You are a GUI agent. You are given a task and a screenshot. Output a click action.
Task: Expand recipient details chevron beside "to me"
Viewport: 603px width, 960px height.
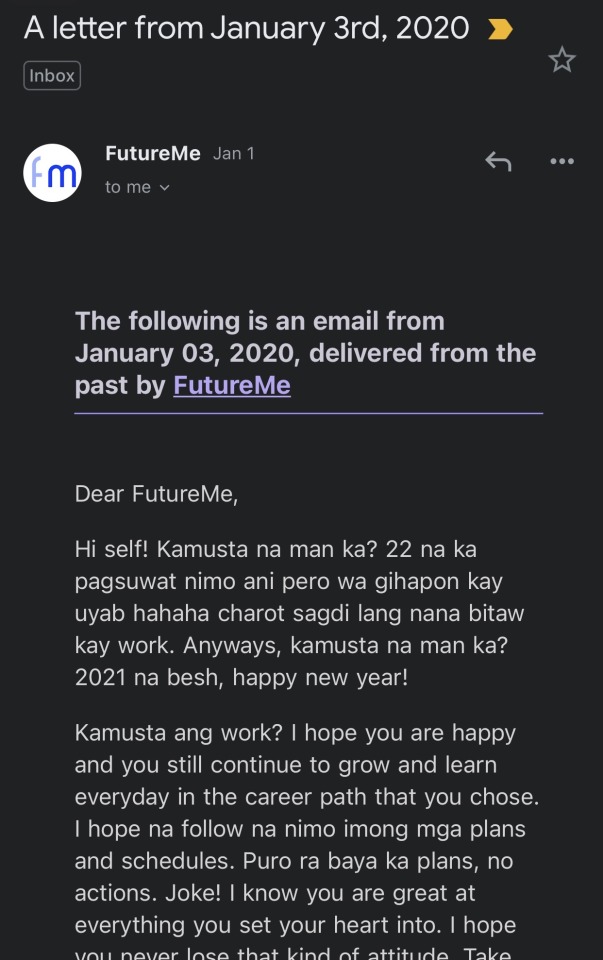tap(165, 188)
